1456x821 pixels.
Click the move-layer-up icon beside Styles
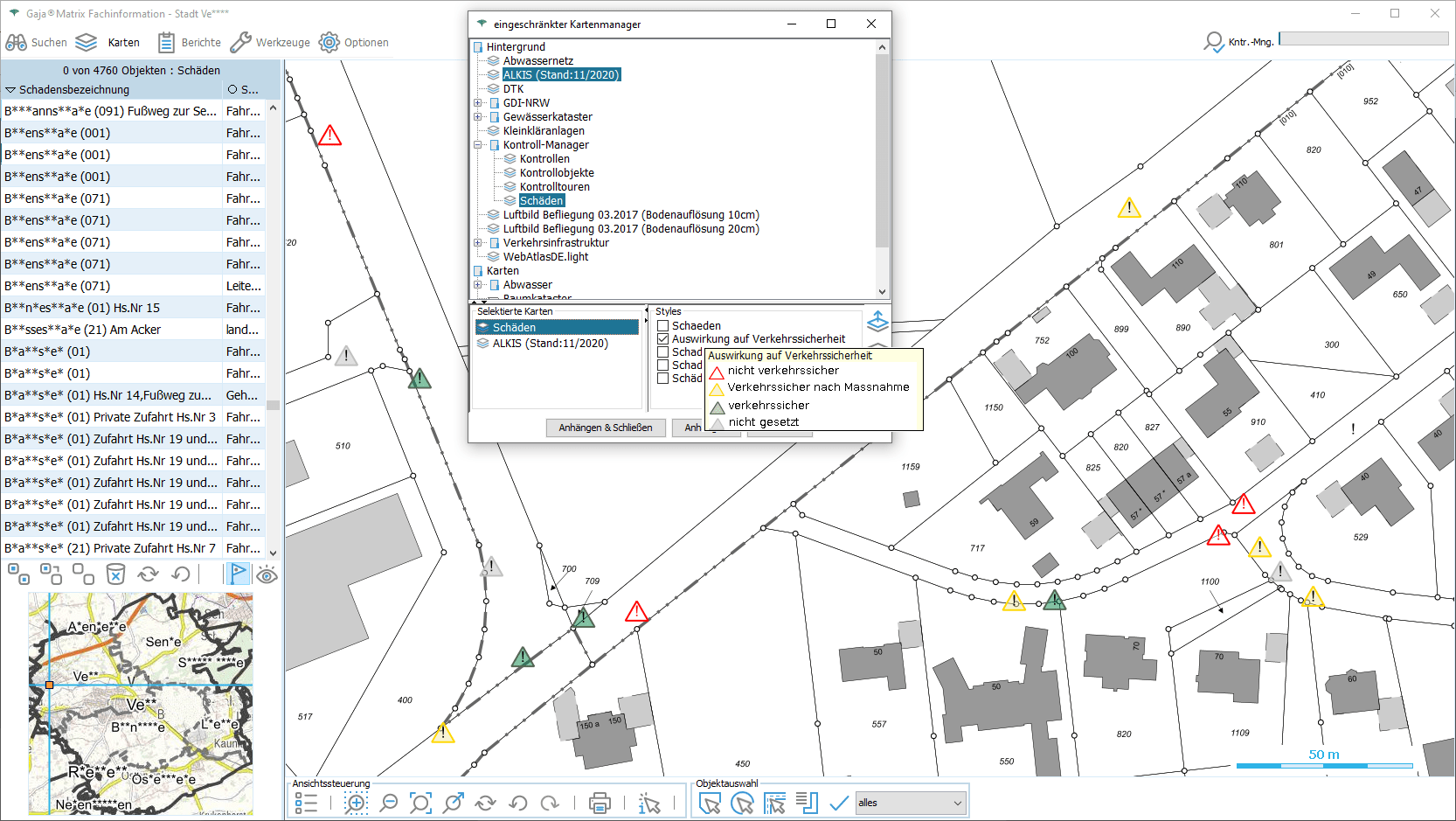click(877, 321)
